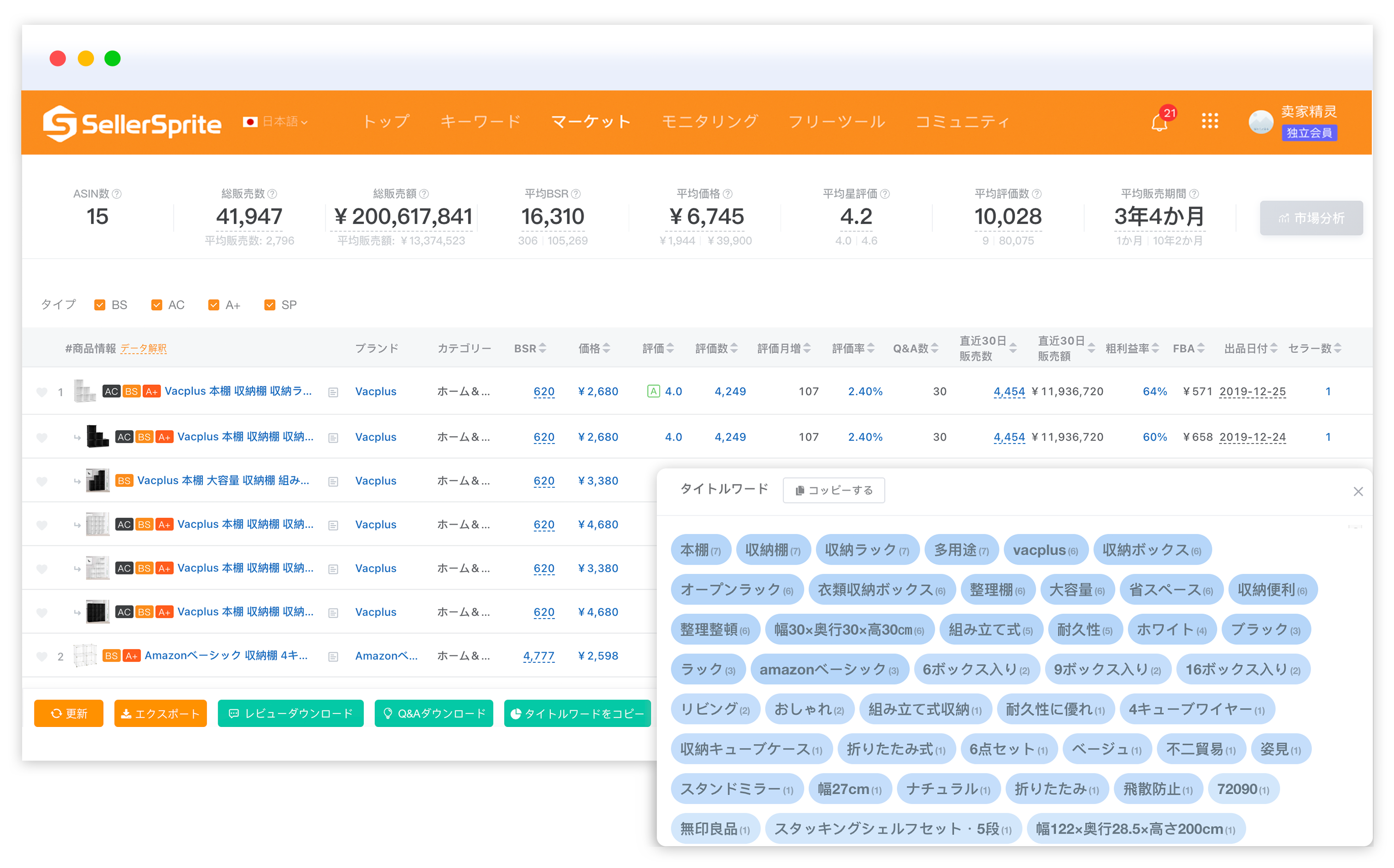Open detail note icon for row 1
The image size is (1394, 868).
[x=333, y=392]
